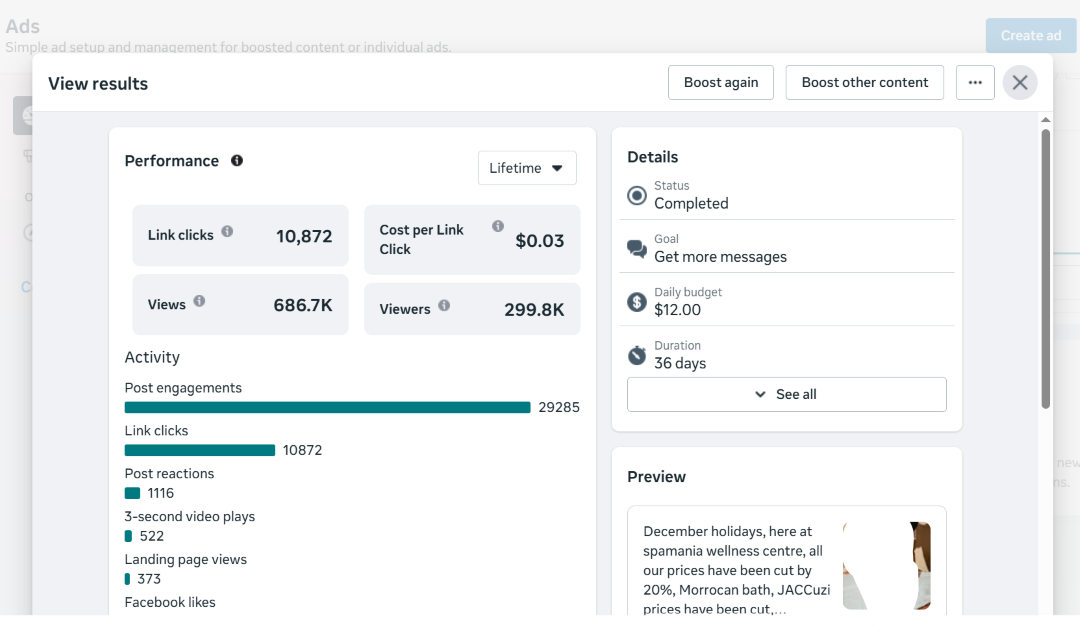Click the Performance info icon

coord(235,161)
